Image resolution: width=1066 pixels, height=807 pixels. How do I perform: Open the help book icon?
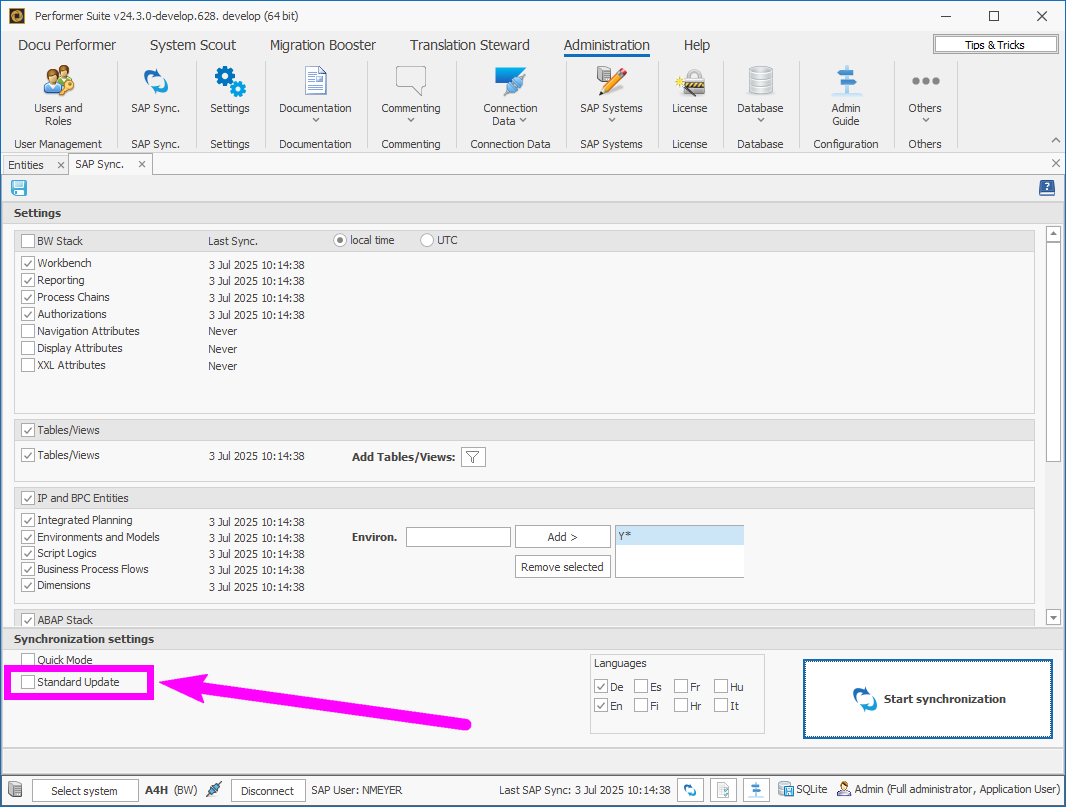1047,188
